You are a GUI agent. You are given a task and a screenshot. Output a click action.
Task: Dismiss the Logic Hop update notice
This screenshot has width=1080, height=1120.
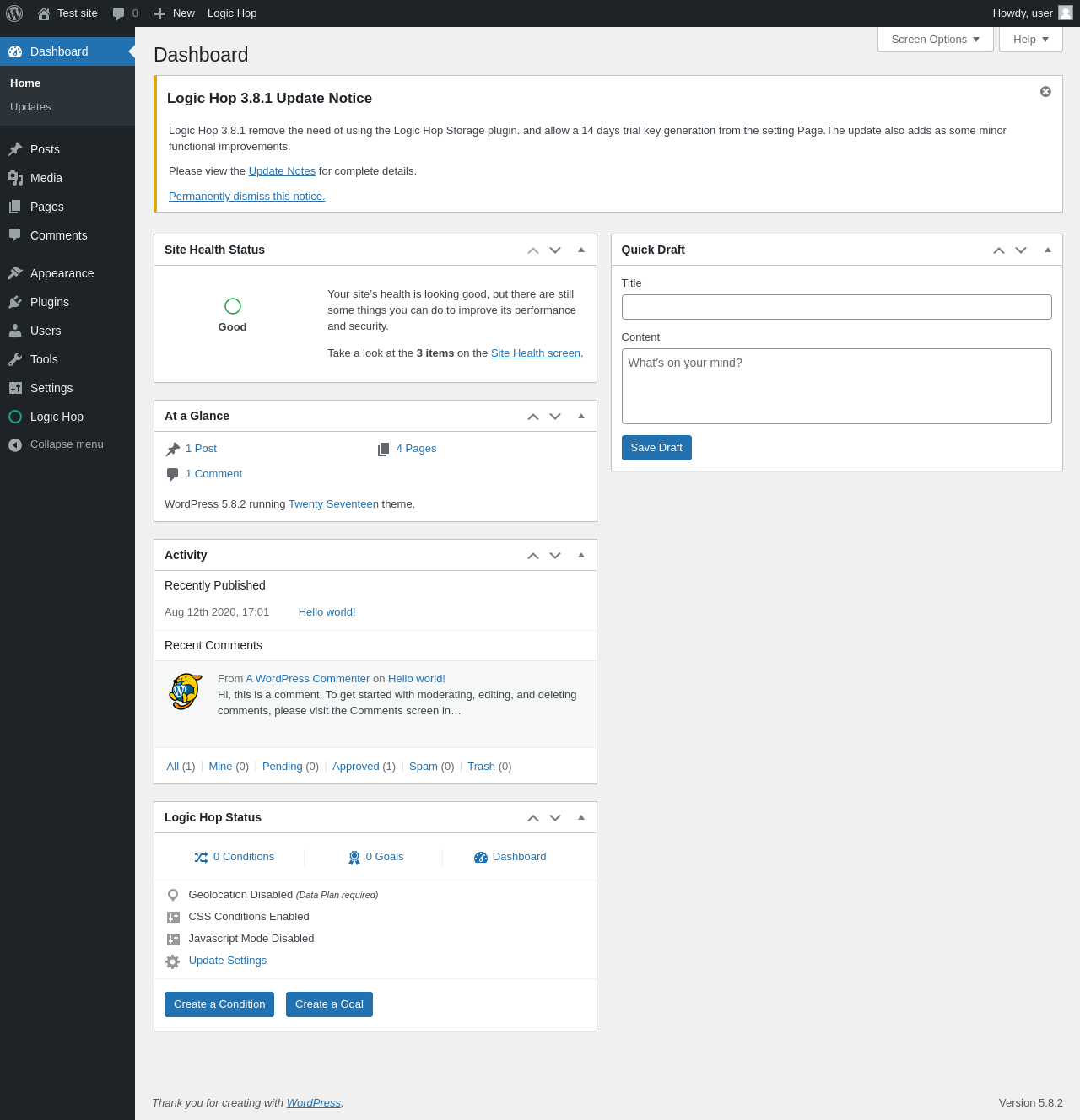[x=1045, y=91]
